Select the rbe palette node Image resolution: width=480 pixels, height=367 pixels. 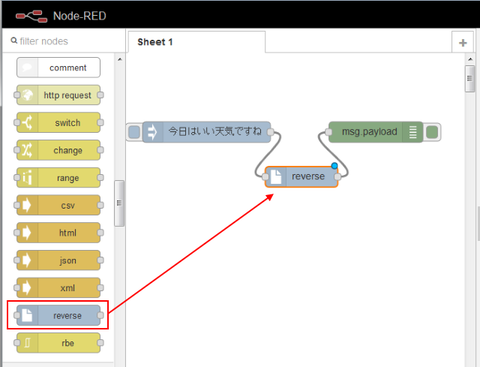[x=58, y=343]
